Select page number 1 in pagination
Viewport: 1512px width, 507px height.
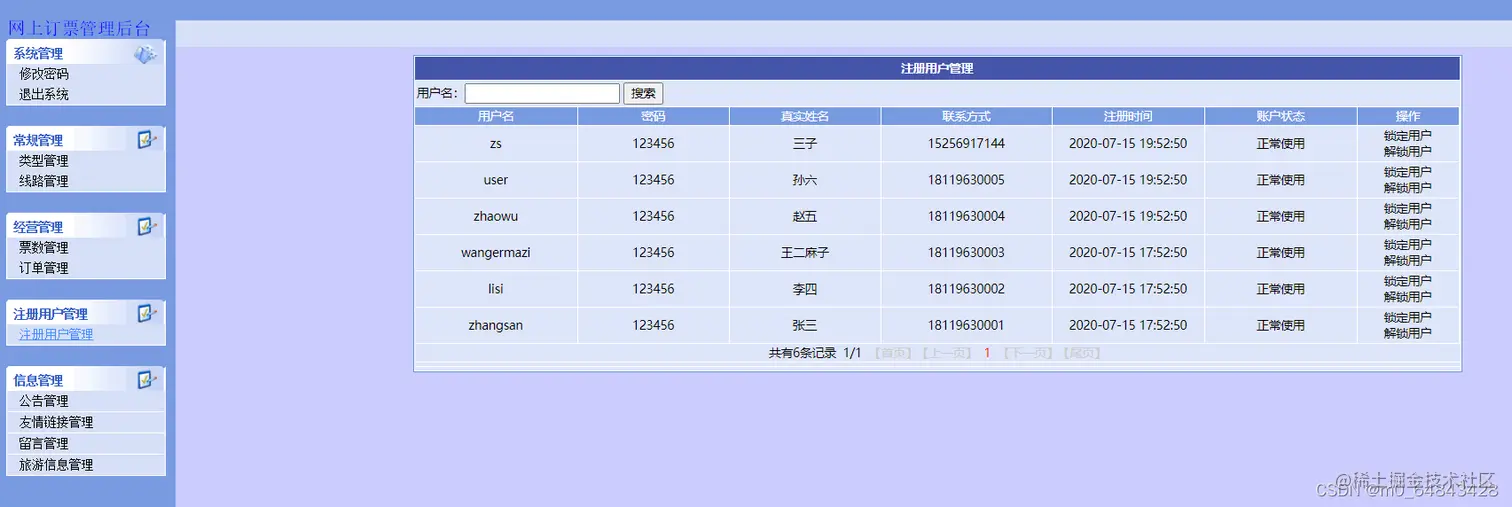[x=987, y=353]
